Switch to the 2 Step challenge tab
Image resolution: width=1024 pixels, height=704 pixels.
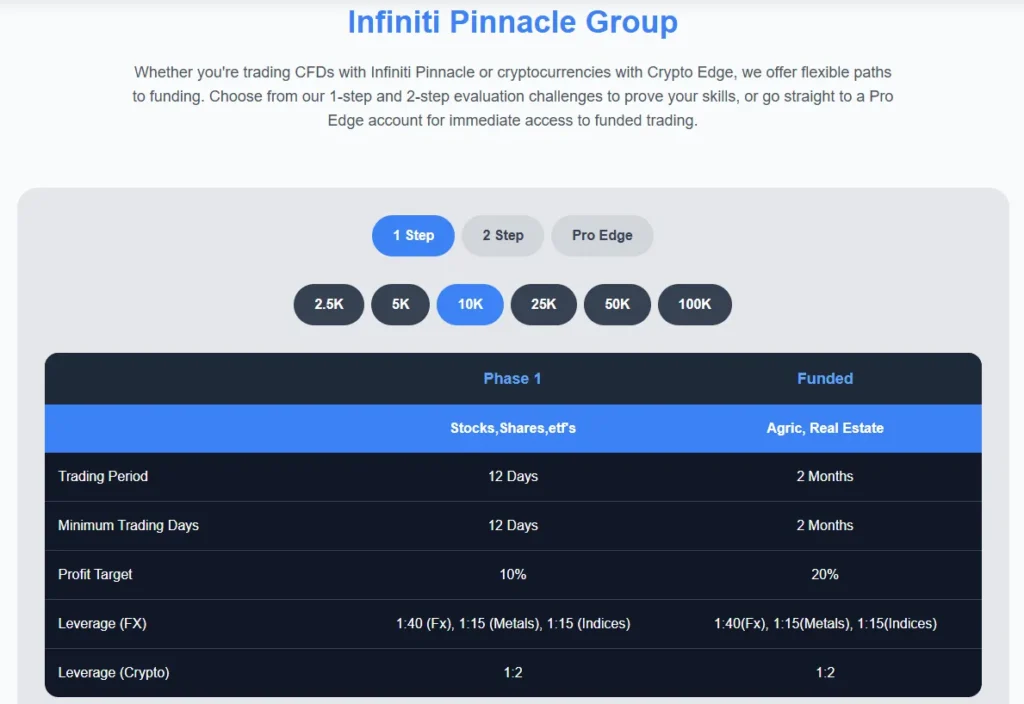502,235
